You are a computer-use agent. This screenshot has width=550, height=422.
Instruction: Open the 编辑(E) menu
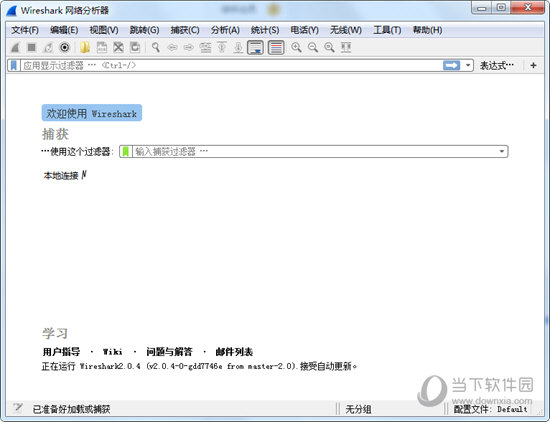(64, 30)
